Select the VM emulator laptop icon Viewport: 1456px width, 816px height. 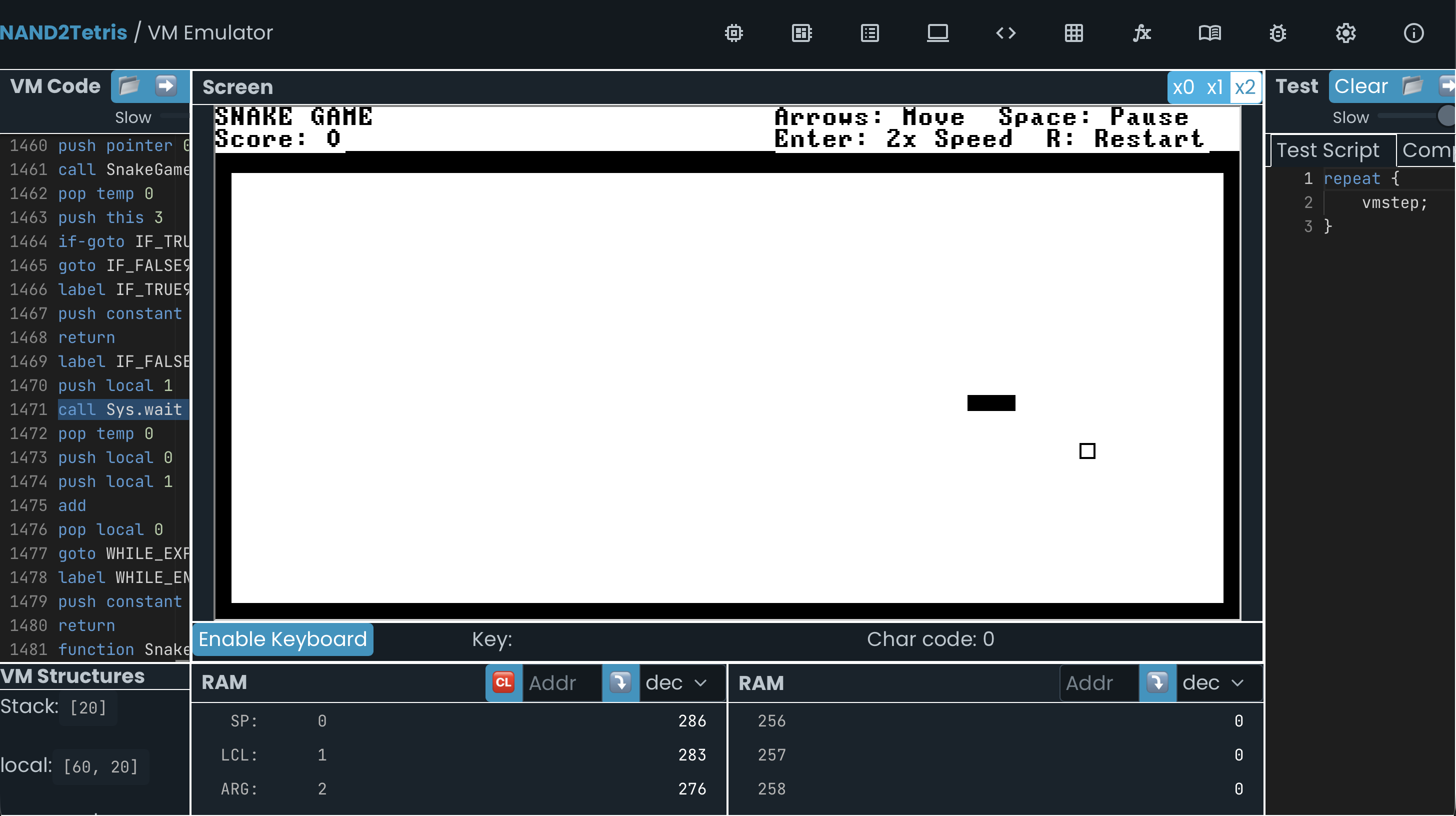click(x=937, y=33)
